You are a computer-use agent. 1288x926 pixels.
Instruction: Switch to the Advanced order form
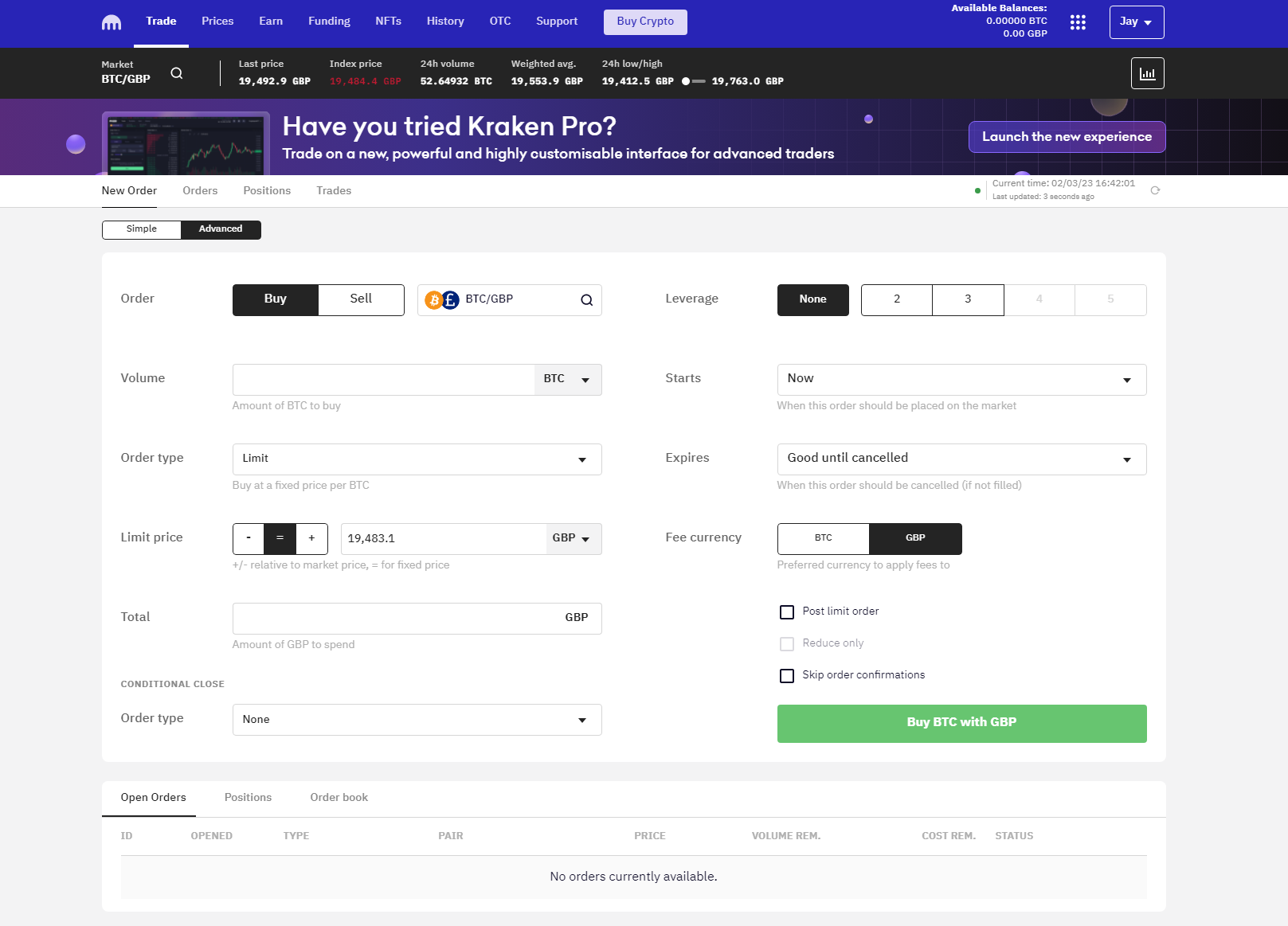point(221,230)
